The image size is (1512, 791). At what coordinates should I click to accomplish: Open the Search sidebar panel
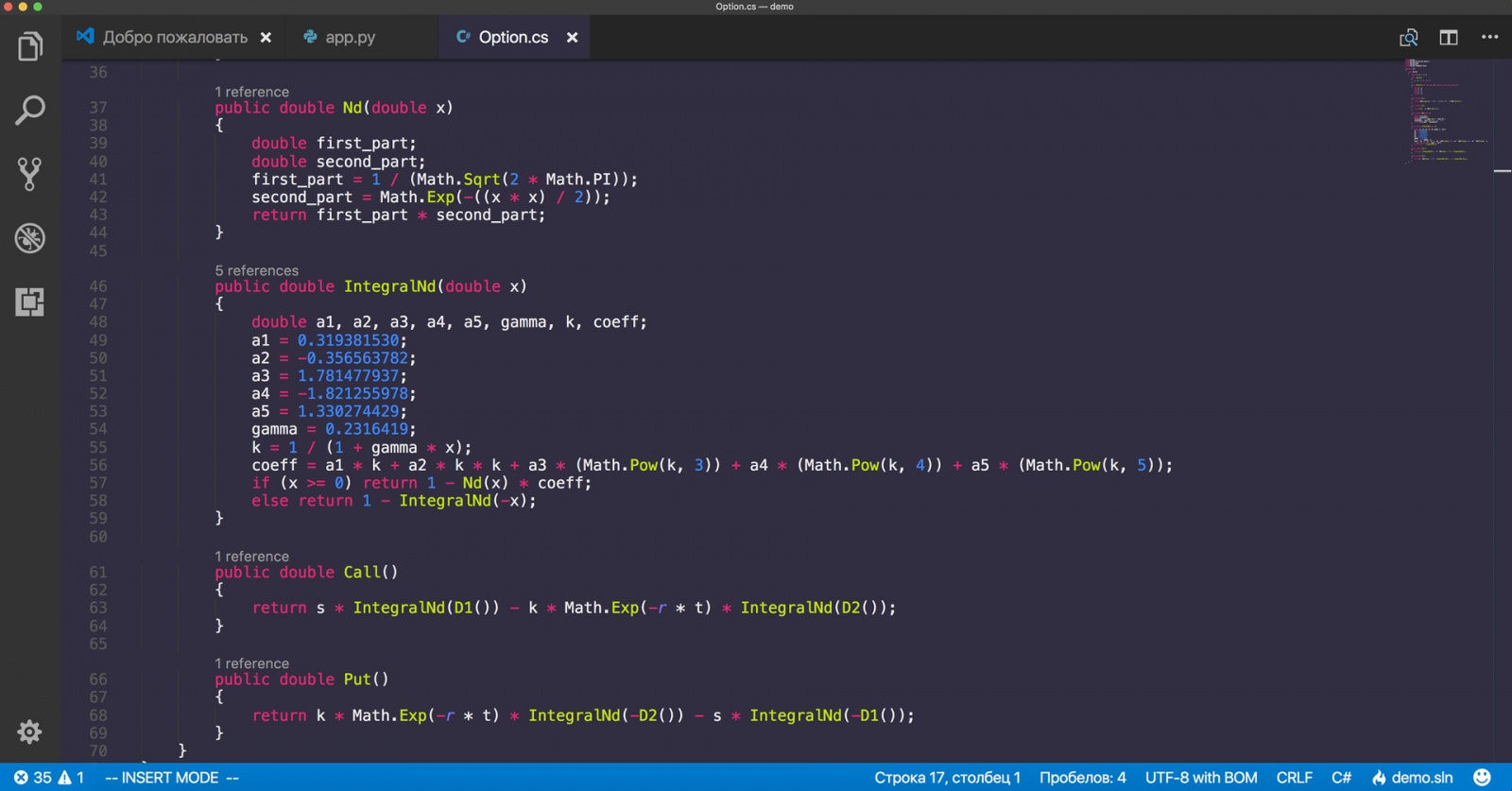30,110
